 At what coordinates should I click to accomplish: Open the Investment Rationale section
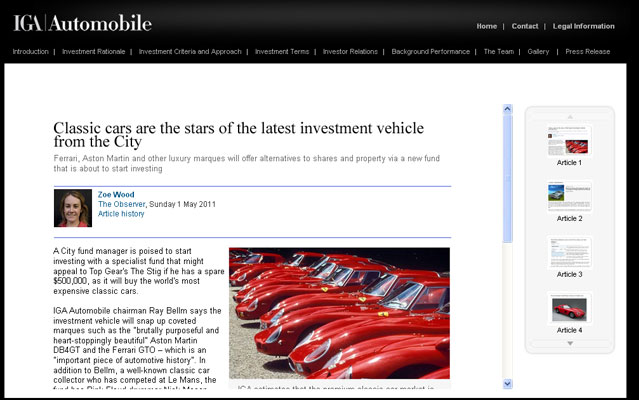pos(94,51)
